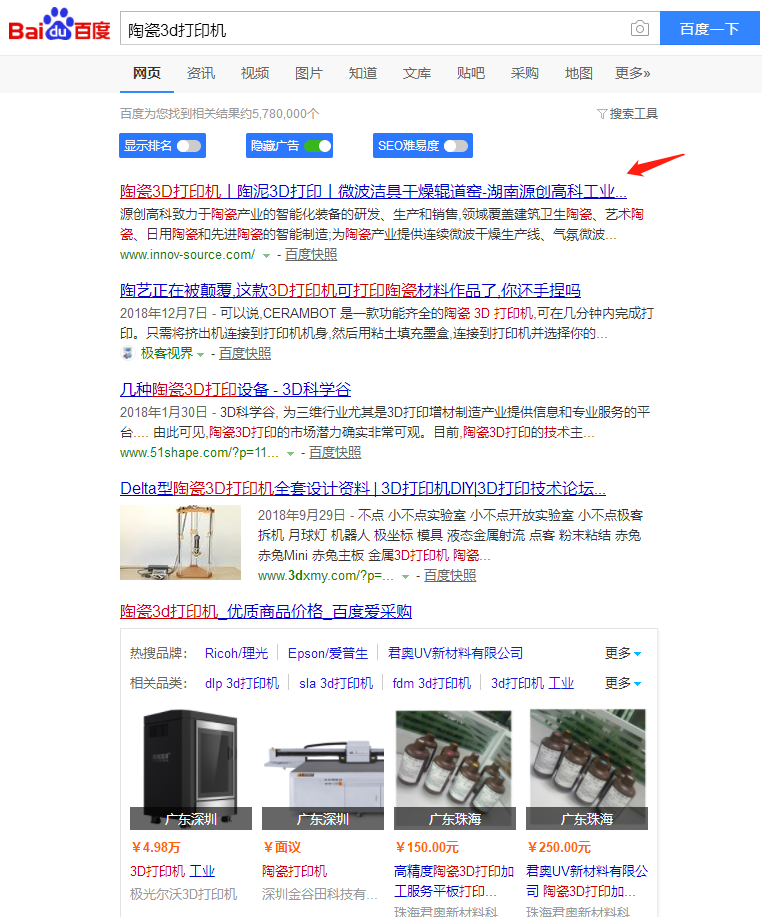Open 3D打印机 工业 product title
Viewport: 762px width, 917px height.
tap(173, 871)
